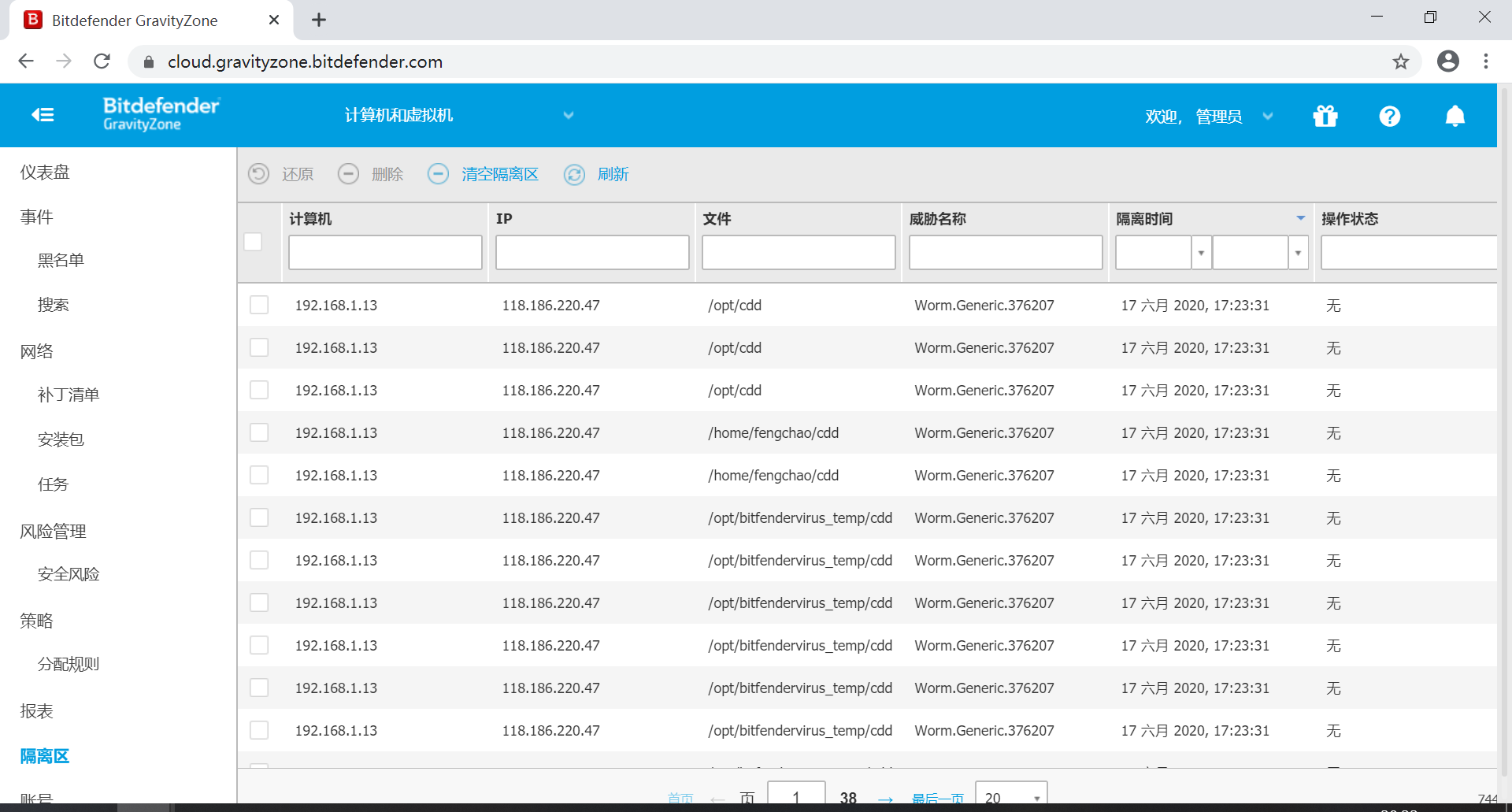Click the browser address bar URL
Viewport: 1512px width, 812px height.
point(305,61)
